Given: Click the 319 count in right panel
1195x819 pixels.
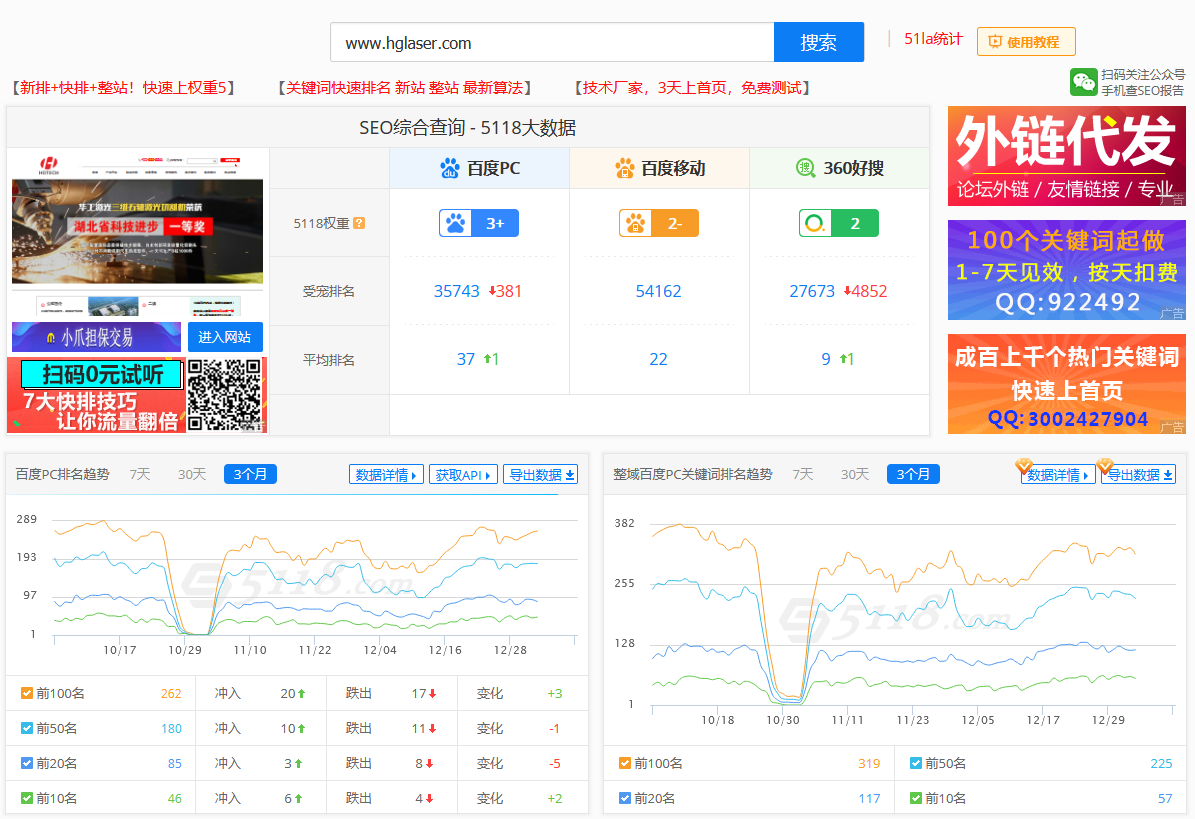Looking at the screenshot, I should (869, 763).
